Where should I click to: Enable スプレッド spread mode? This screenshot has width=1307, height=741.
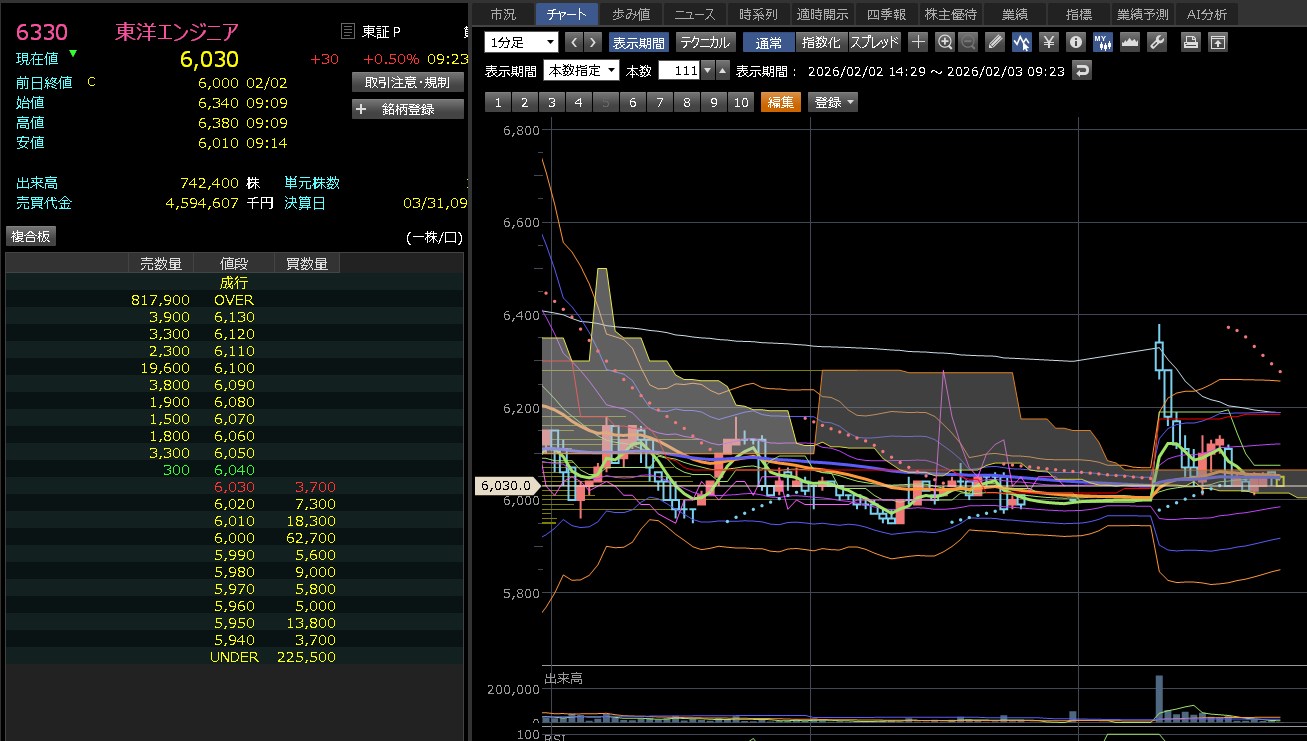875,42
